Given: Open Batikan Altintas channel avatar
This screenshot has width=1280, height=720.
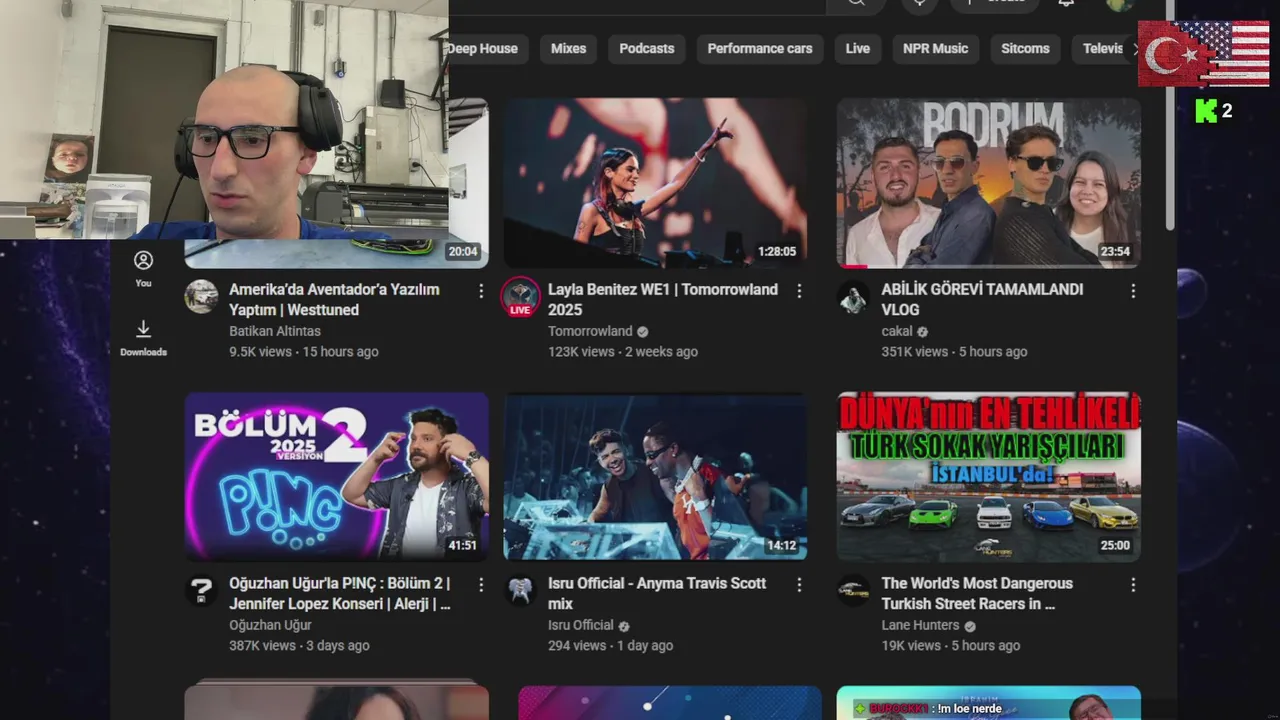Looking at the screenshot, I should [x=202, y=297].
